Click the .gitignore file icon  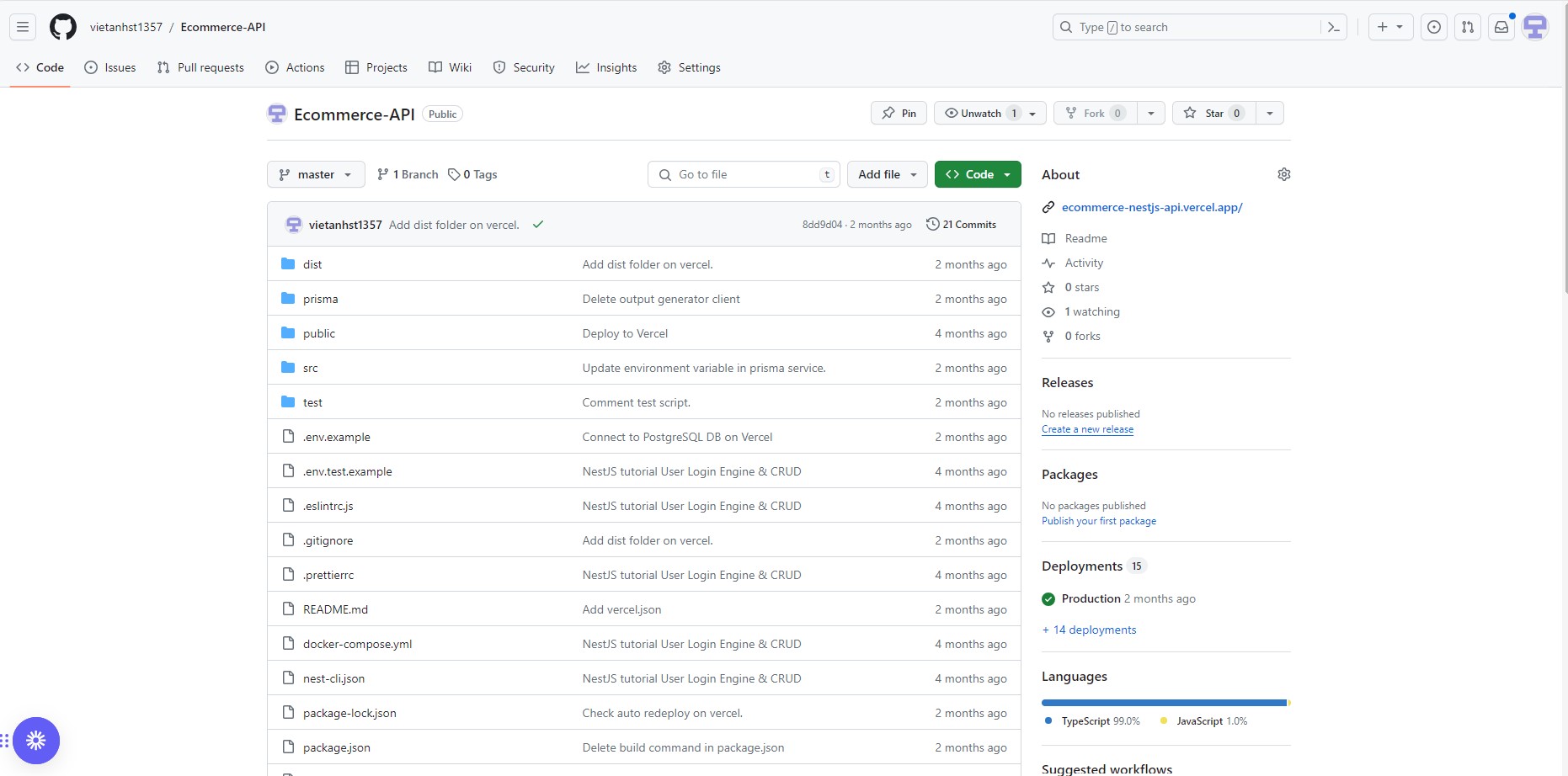point(288,540)
